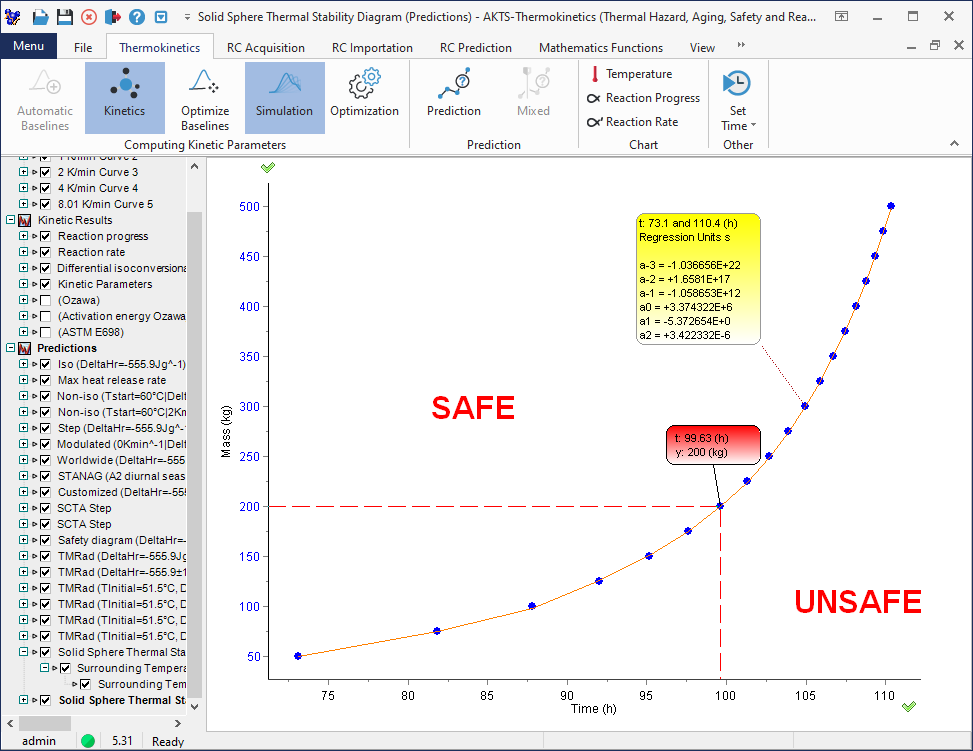The image size is (973, 751).
Task: Collapse the Predictions tree node
Action: coord(11,348)
